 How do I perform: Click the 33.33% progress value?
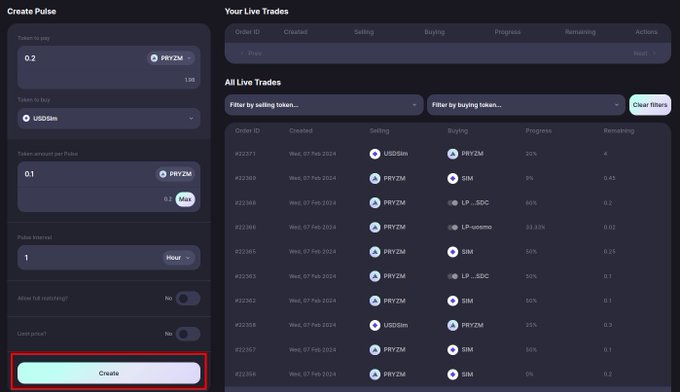coord(535,227)
